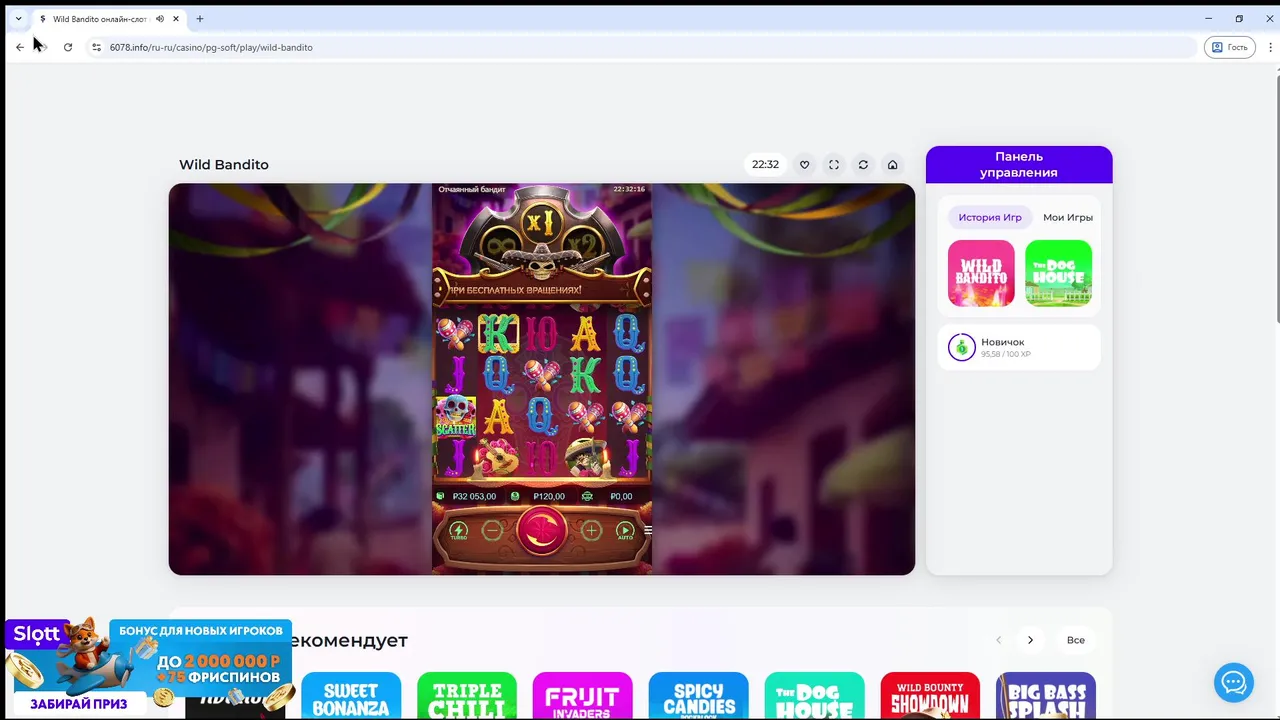1280x720 pixels.
Task: Toggle Turbo spin mode in the slot
Action: coord(459,531)
